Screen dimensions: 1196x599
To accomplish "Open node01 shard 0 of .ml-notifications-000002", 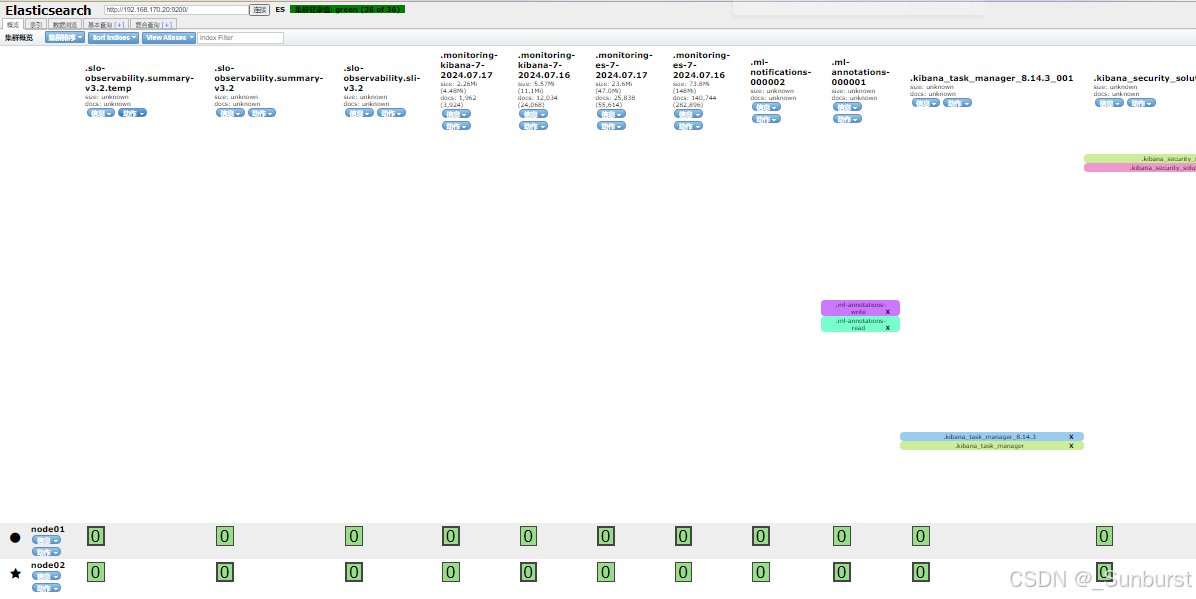I will [x=760, y=536].
